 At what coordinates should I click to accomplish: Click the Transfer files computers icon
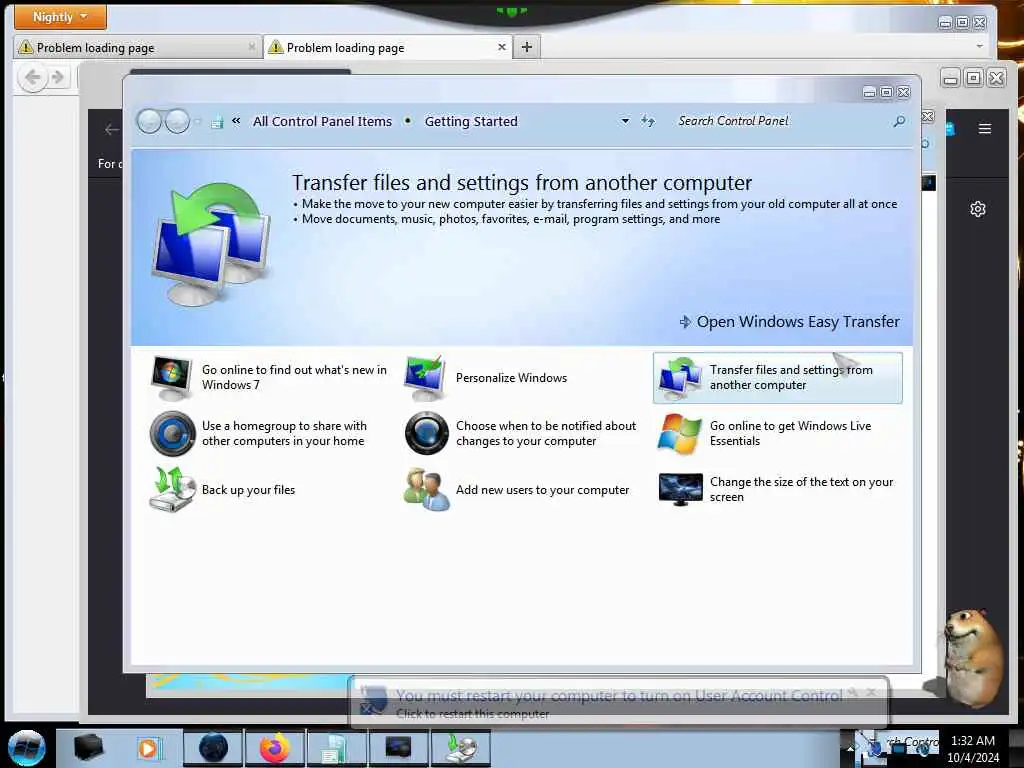click(680, 378)
